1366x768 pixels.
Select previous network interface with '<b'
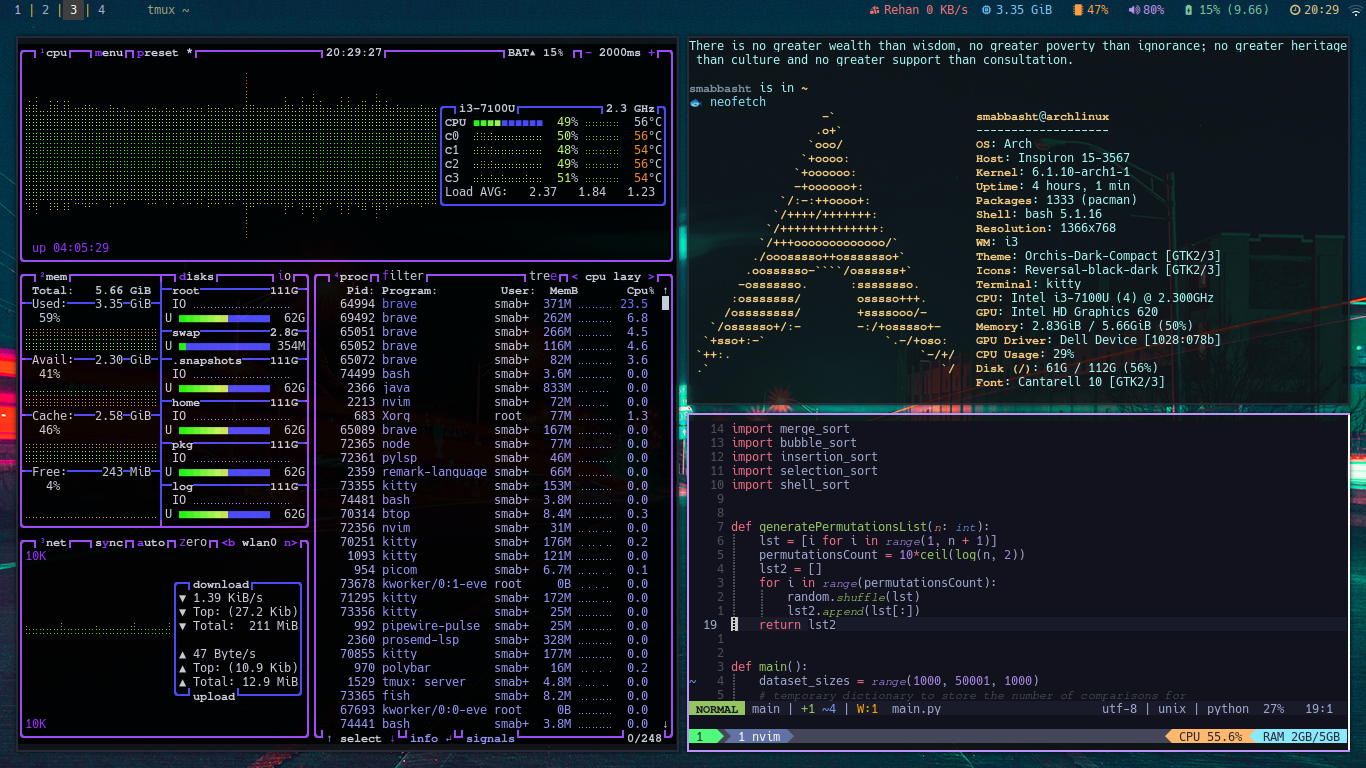[x=229, y=542]
